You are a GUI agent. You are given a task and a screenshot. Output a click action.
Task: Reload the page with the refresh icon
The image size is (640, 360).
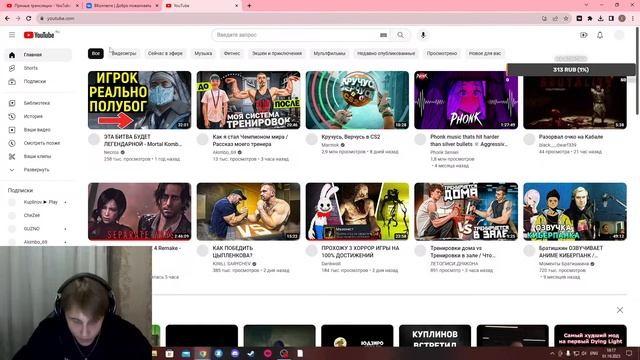(29, 18)
